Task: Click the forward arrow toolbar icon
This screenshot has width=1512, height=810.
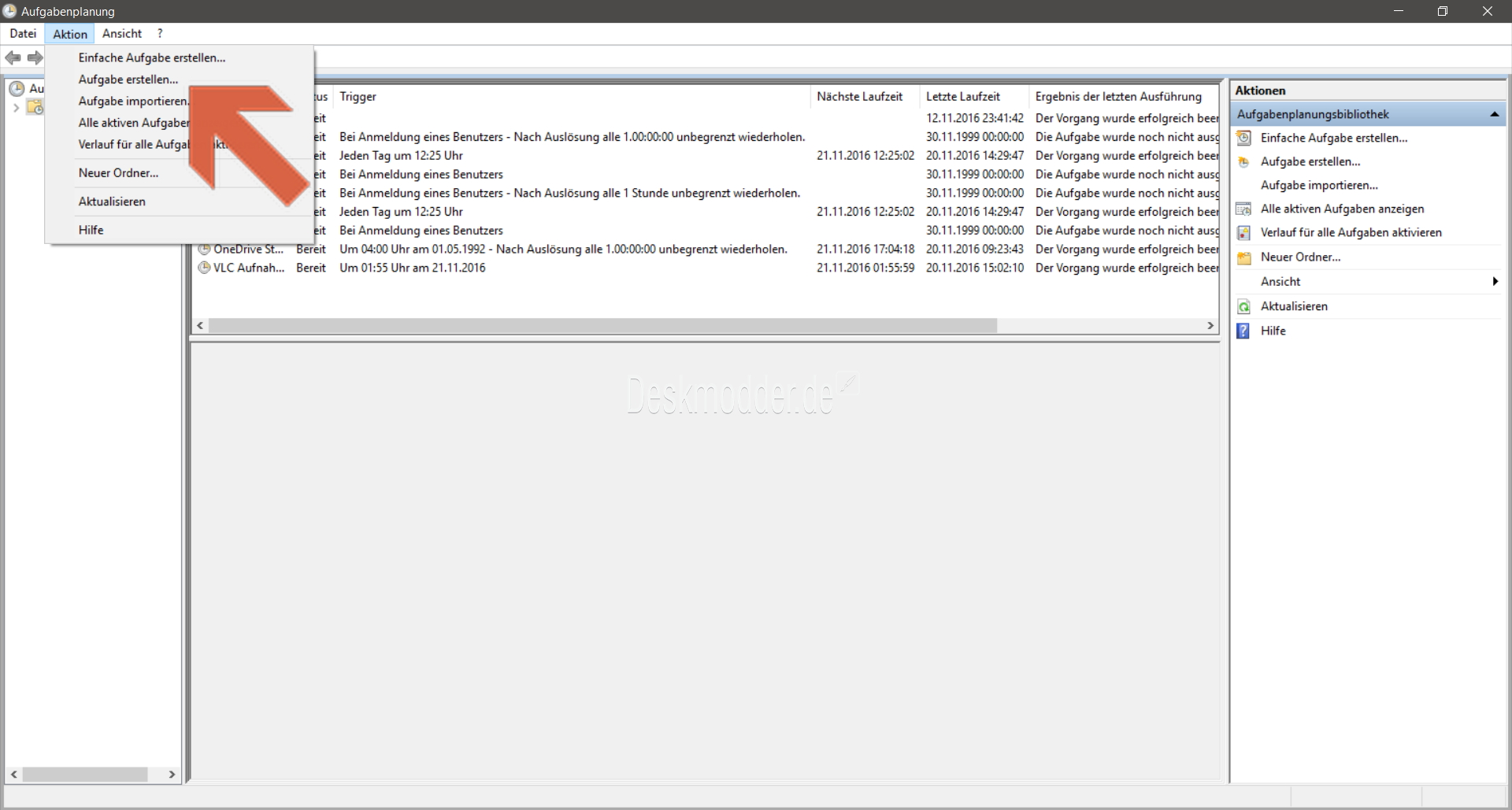Action: [x=35, y=57]
